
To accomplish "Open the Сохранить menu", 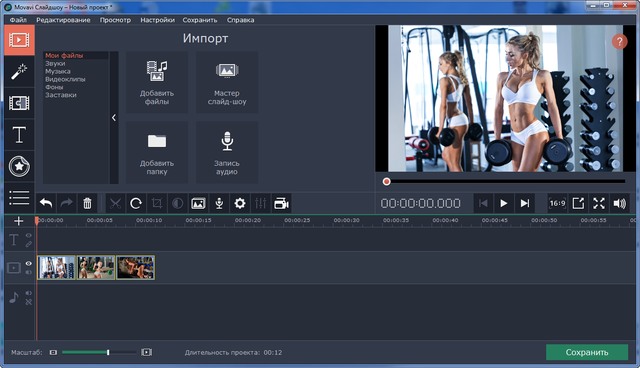I will click(200, 20).
